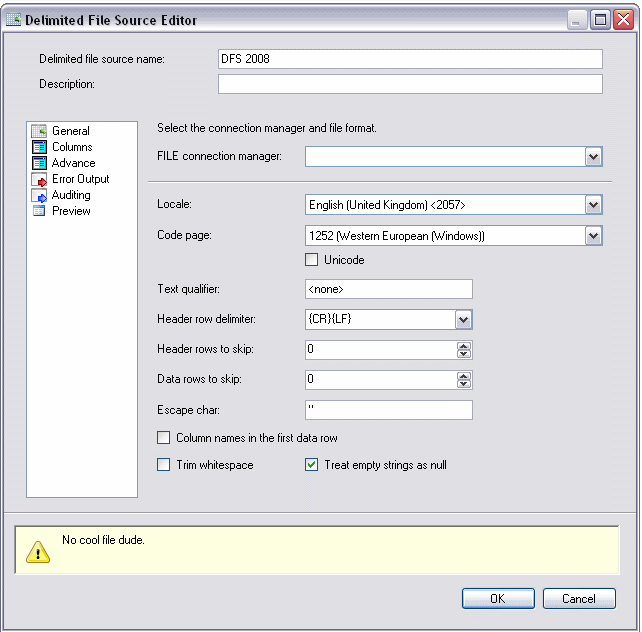Click the Preview page icon
Viewport: 642px width, 632px height.
pos(39,211)
